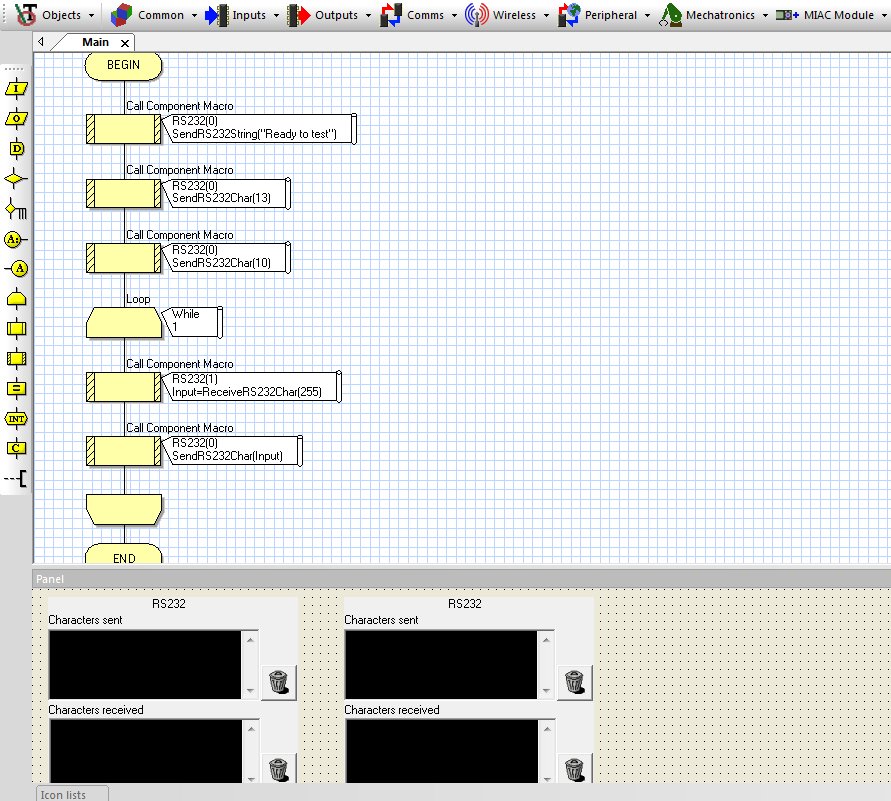The width and height of the screenshot is (891, 801).
Task: Select the SendRS232Char(Input) macro block
Action: [123, 451]
